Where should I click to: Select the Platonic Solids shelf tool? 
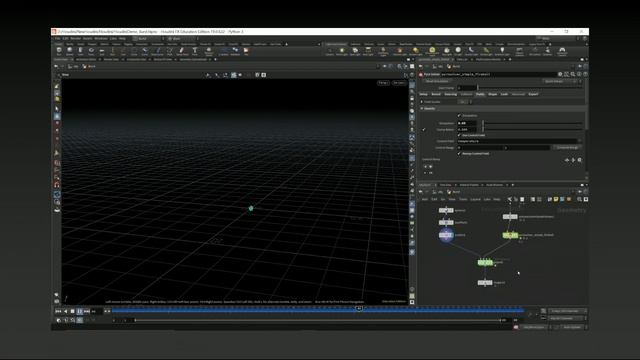pos(209,51)
